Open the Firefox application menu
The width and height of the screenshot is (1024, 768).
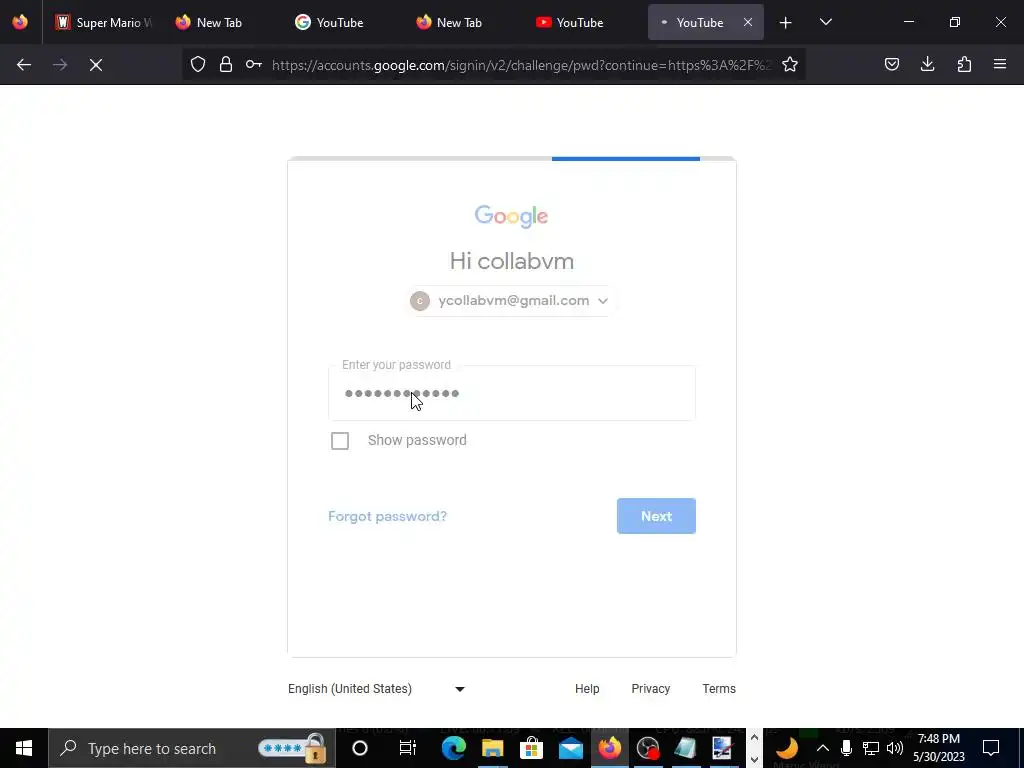click(1000, 64)
